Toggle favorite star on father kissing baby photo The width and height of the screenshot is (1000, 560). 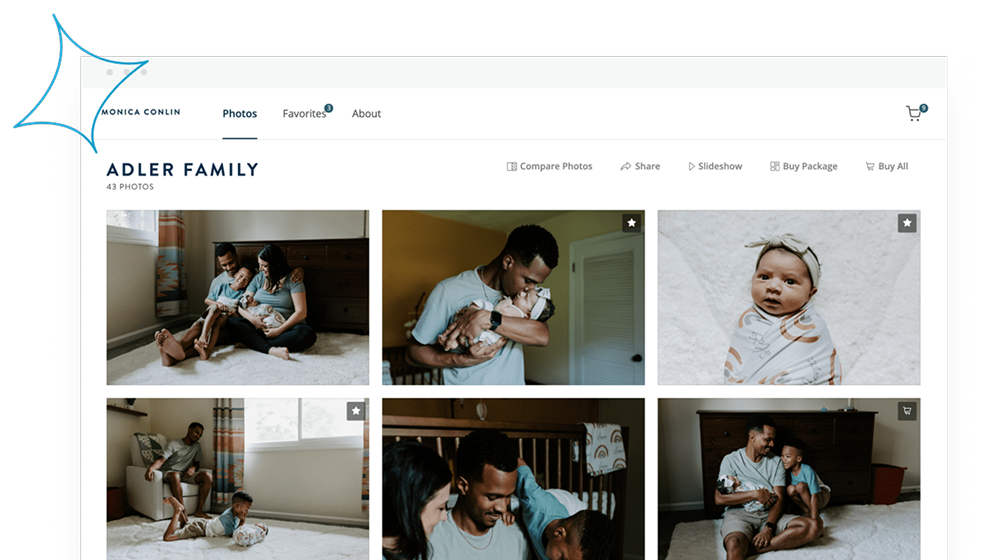point(631,223)
